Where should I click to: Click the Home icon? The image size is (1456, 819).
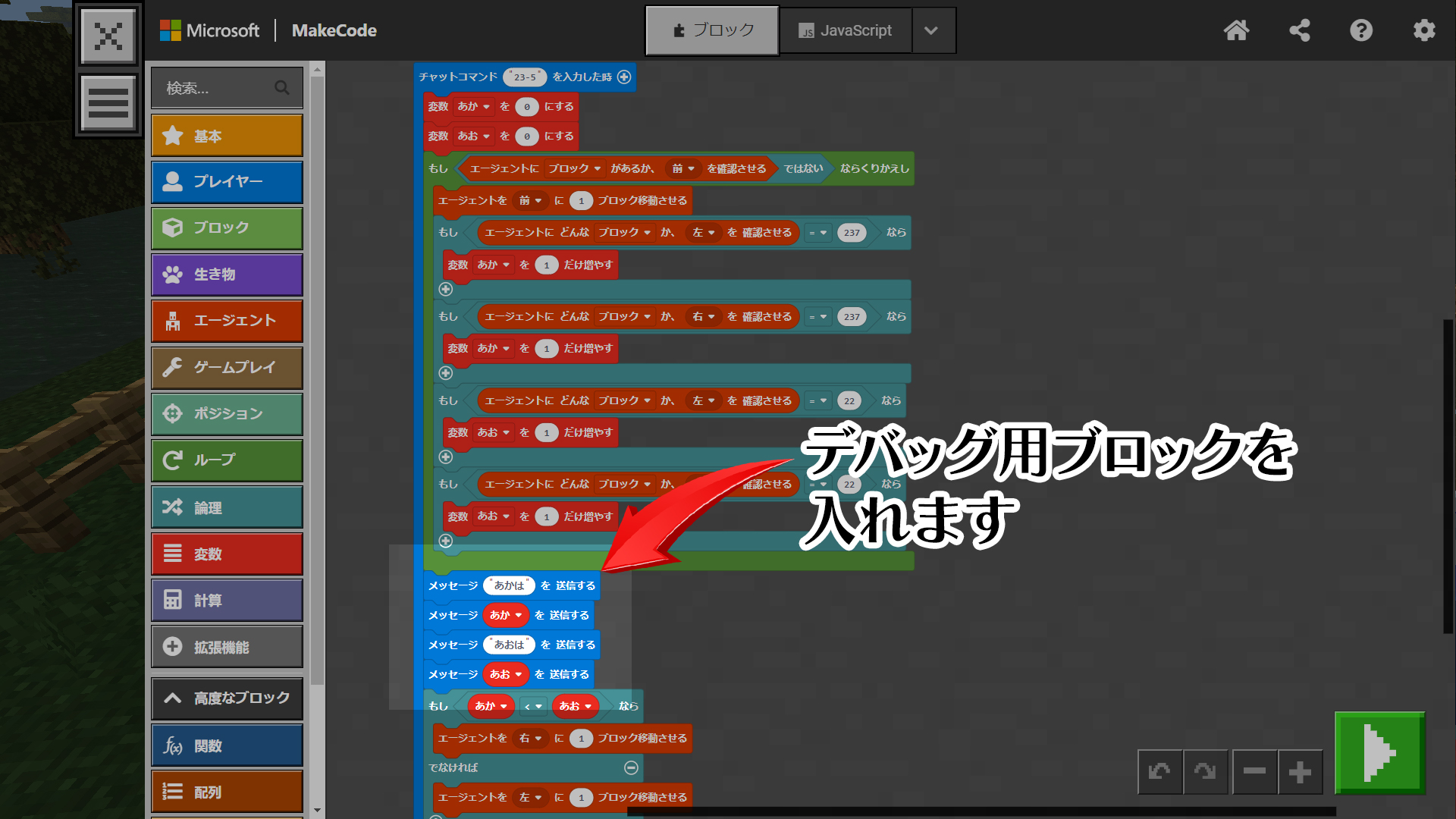click(1236, 30)
